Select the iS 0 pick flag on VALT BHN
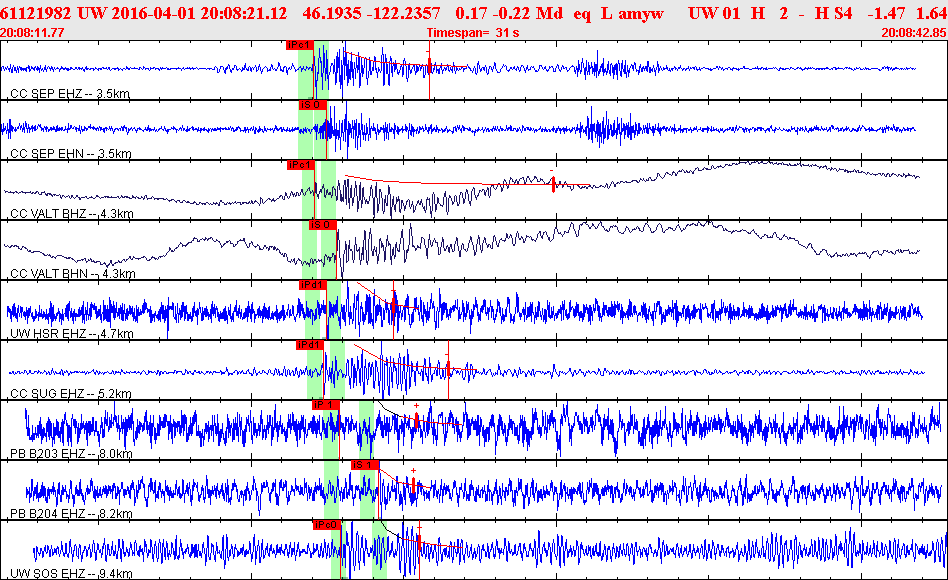 click(322, 225)
